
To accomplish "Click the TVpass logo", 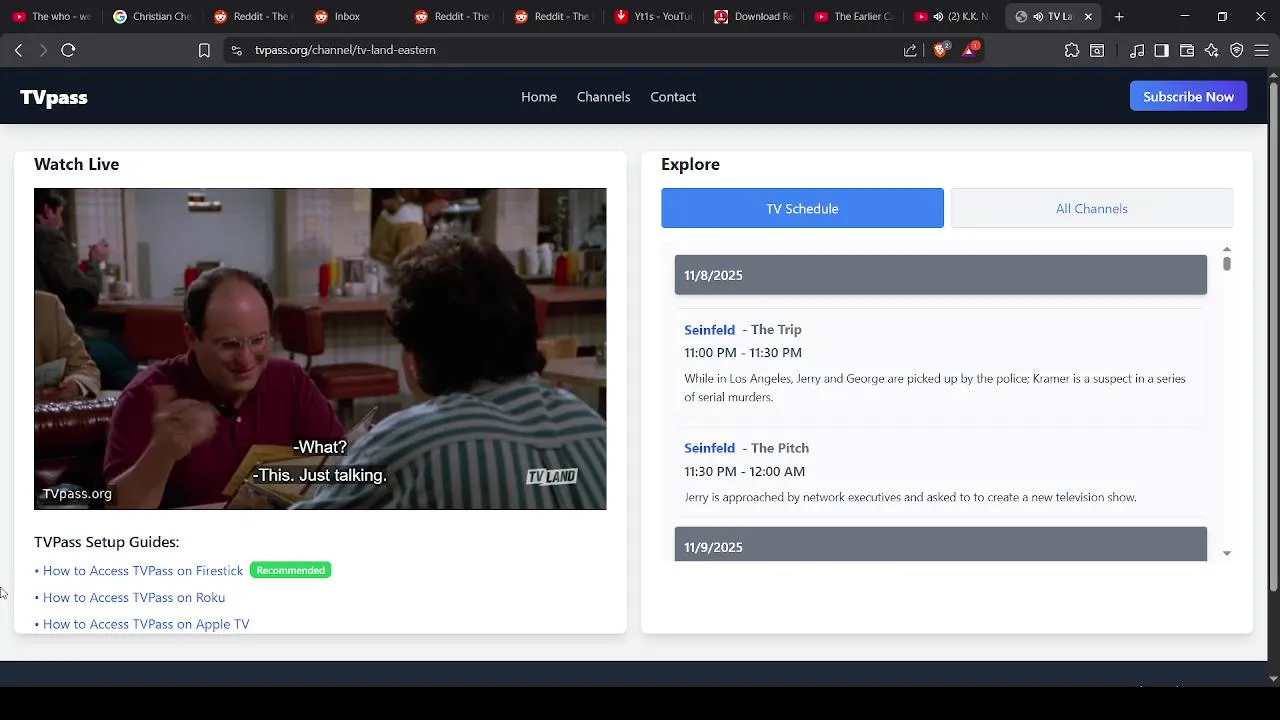I will [54, 97].
